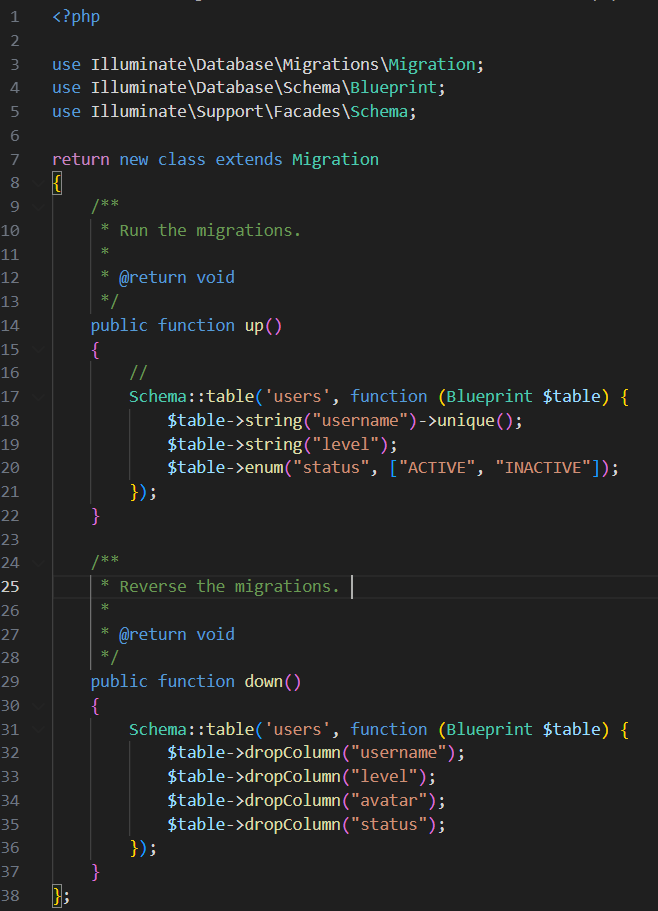Click the "username" string on line 18
Screen dimensions: 658x911
360,420
